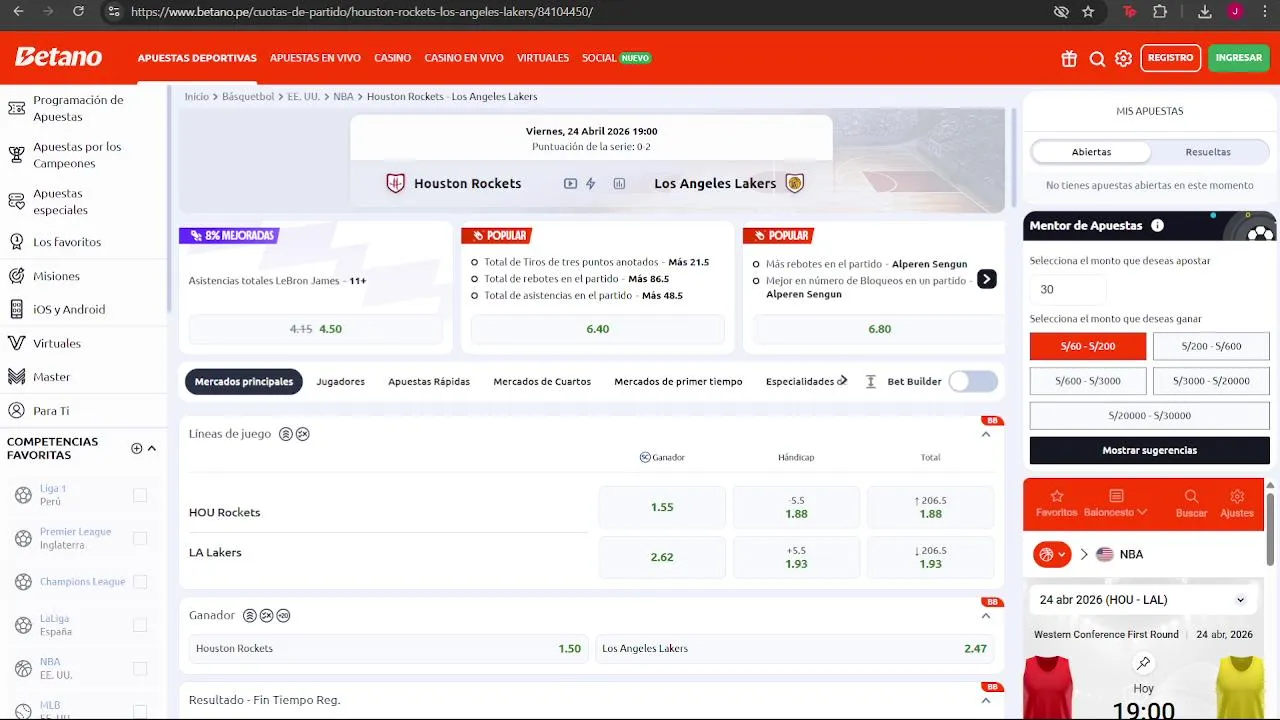Click the Básquetbol breadcrumb link
The height and width of the screenshot is (720, 1280).
point(248,97)
